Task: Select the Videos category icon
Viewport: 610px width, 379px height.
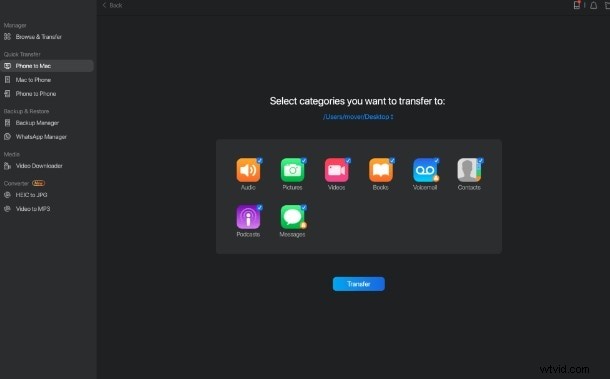Action: click(x=336, y=170)
